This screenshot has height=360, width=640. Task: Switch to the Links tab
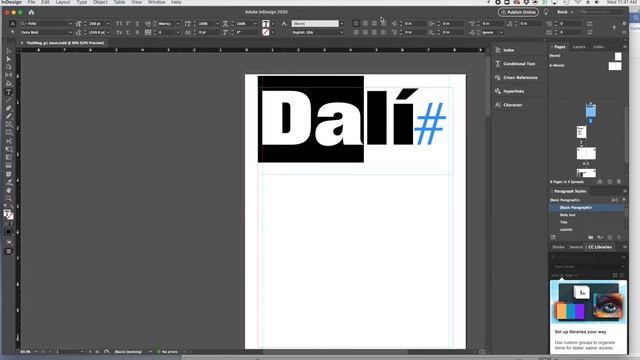pos(598,47)
